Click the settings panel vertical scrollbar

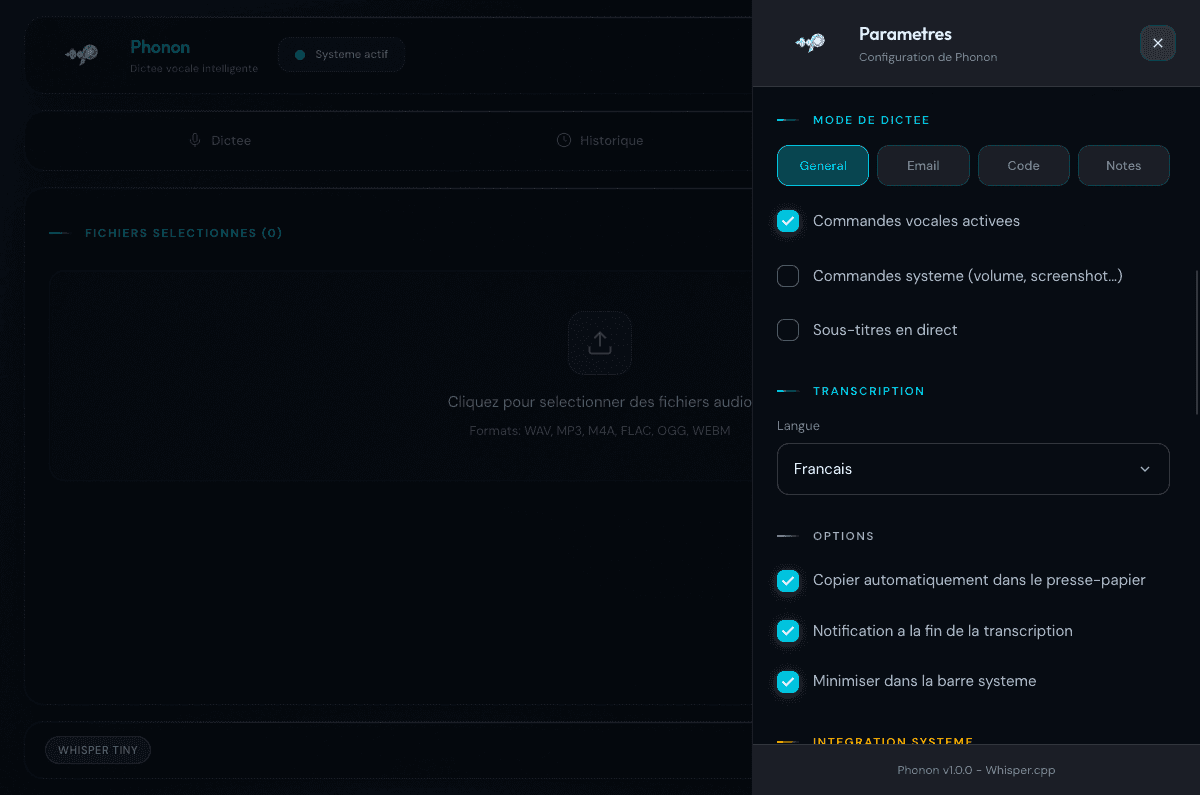tap(1196, 340)
